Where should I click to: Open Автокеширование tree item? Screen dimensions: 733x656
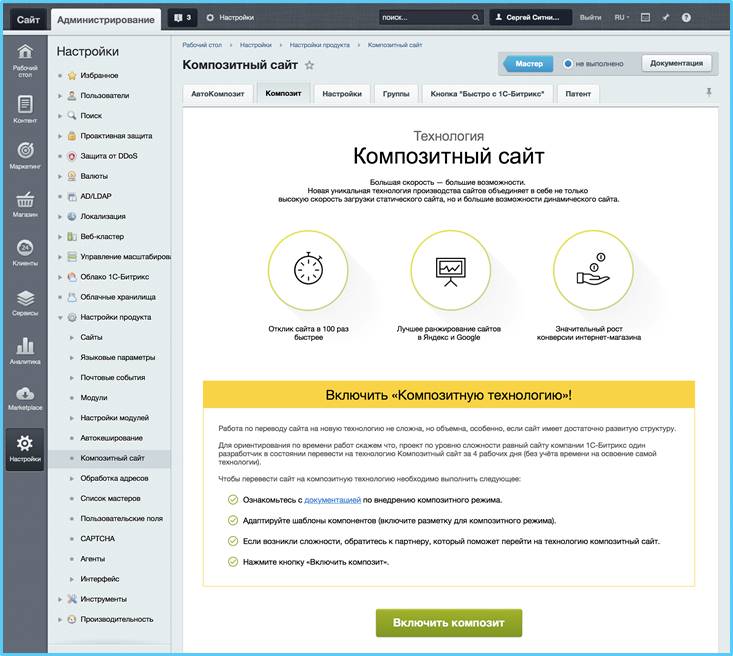click(111, 438)
